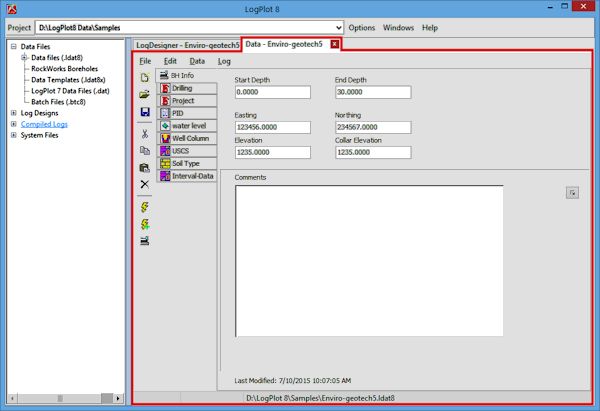Open the Options menu

(362, 28)
